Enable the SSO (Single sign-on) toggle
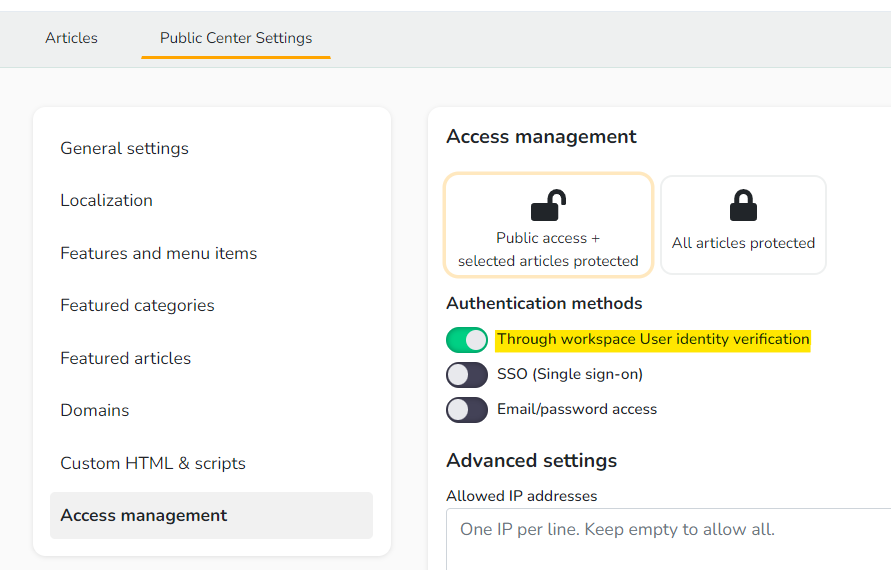 (x=467, y=375)
